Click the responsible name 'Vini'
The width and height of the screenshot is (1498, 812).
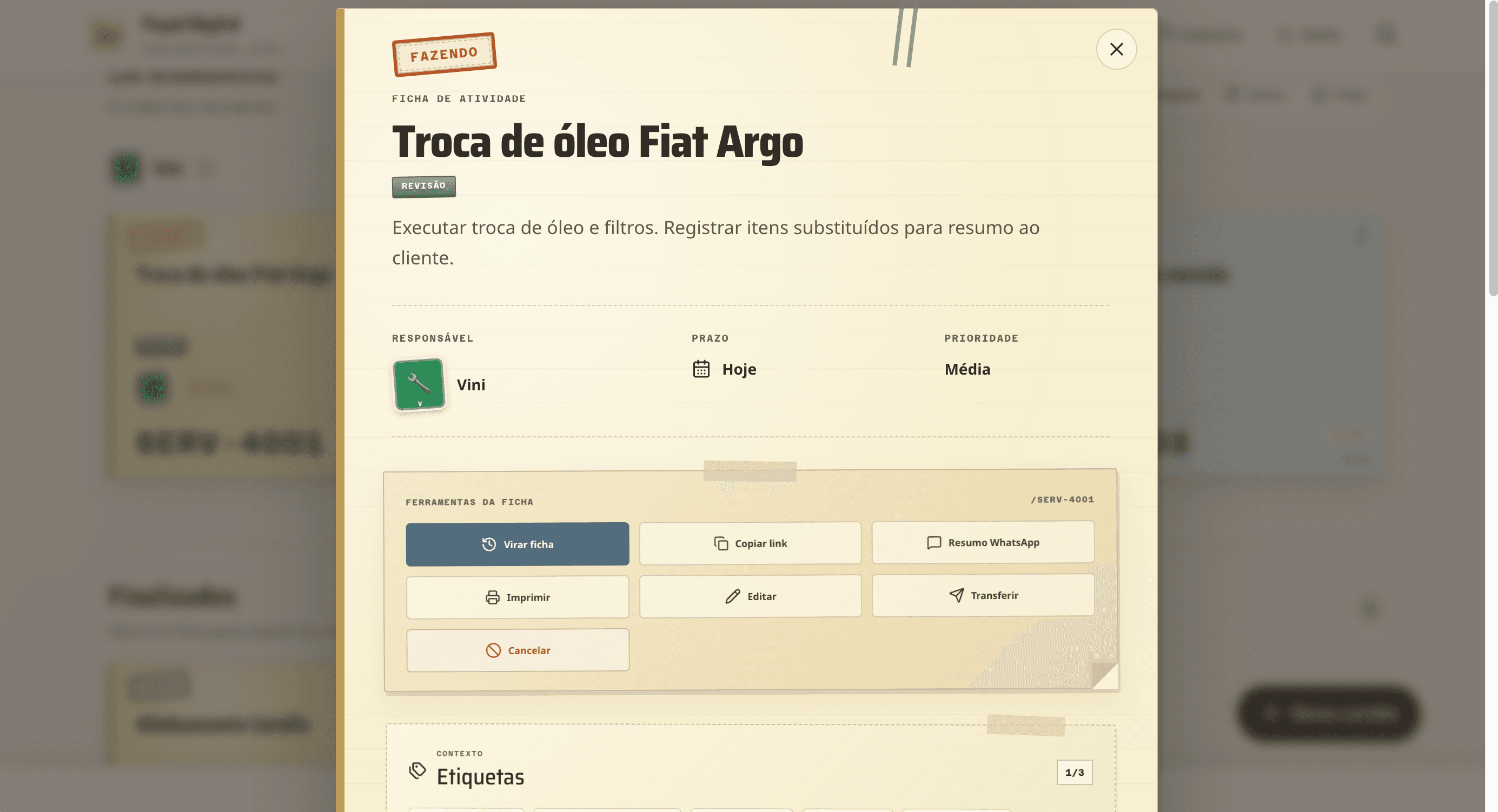470,385
